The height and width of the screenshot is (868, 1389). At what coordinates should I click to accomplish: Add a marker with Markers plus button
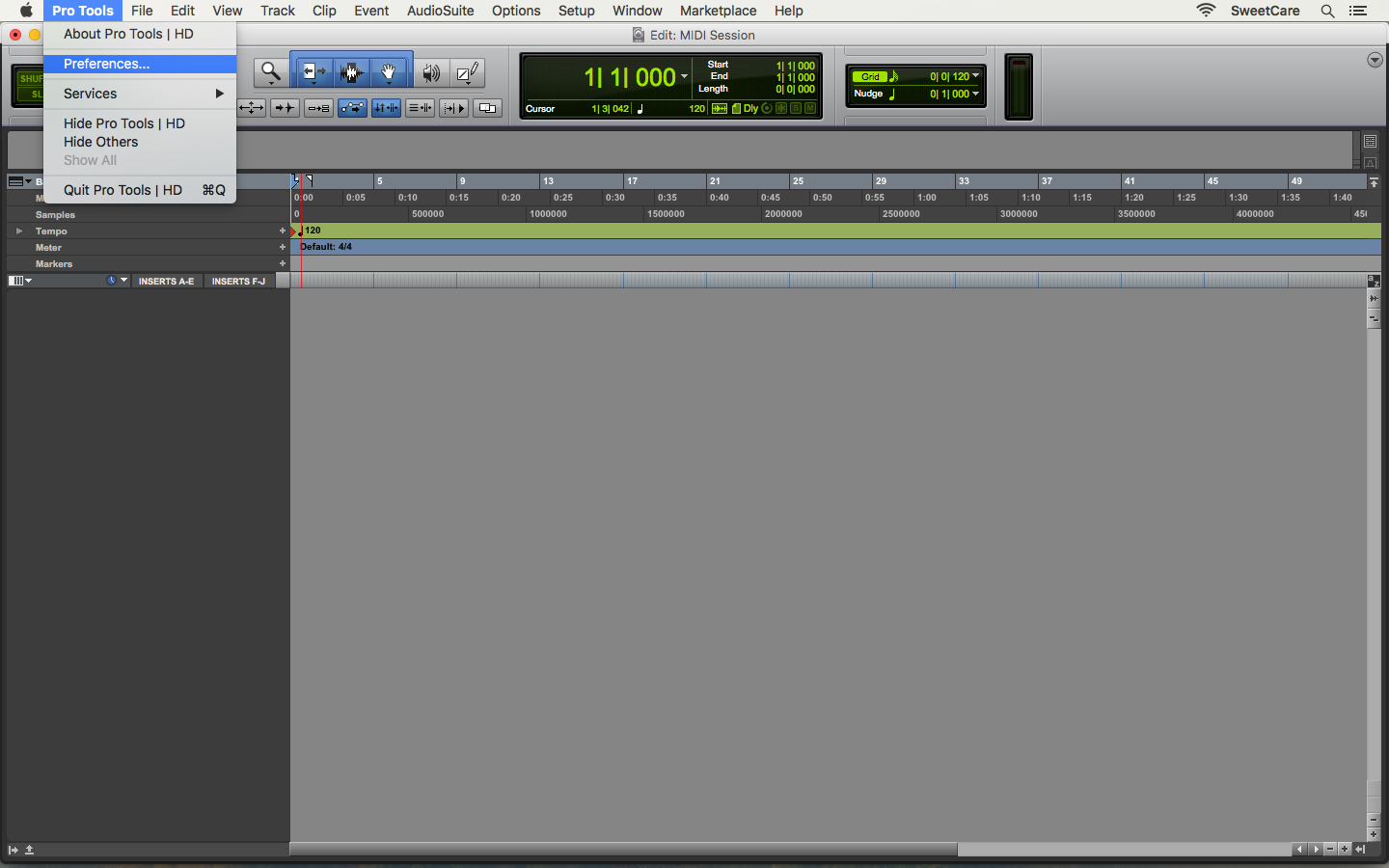(283, 264)
